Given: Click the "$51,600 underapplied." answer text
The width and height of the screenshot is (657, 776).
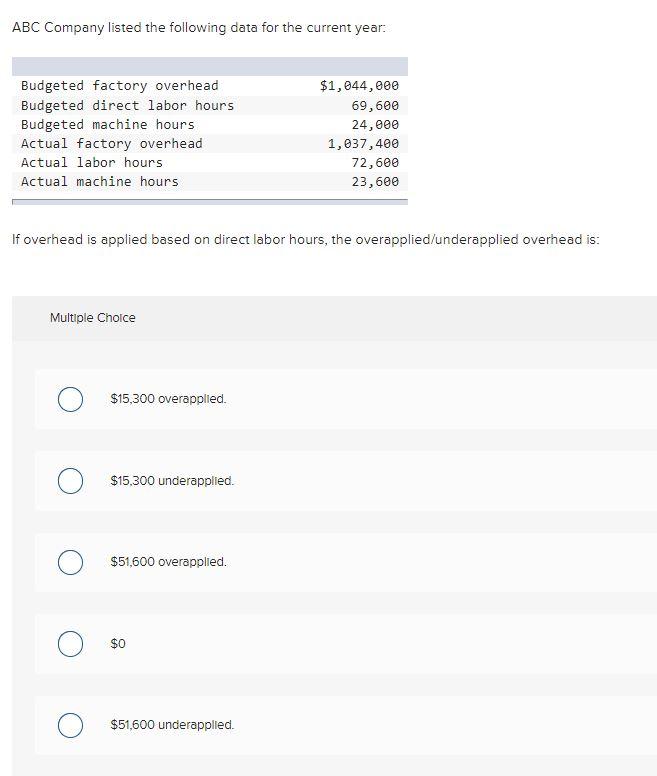Looking at the screenshot, I should pos(172,725).
